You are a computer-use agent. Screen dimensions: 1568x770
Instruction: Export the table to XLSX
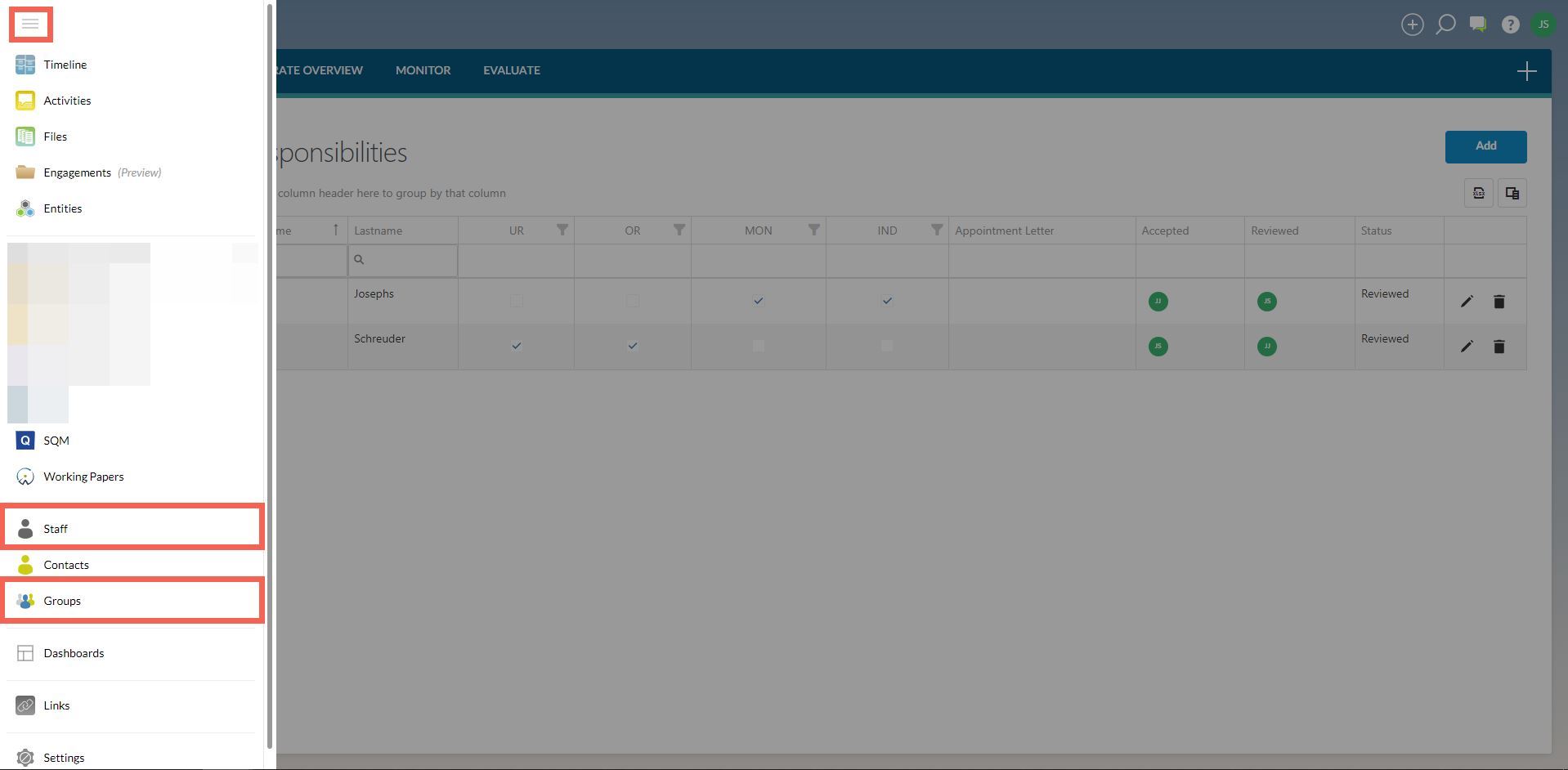point(1478,193)
